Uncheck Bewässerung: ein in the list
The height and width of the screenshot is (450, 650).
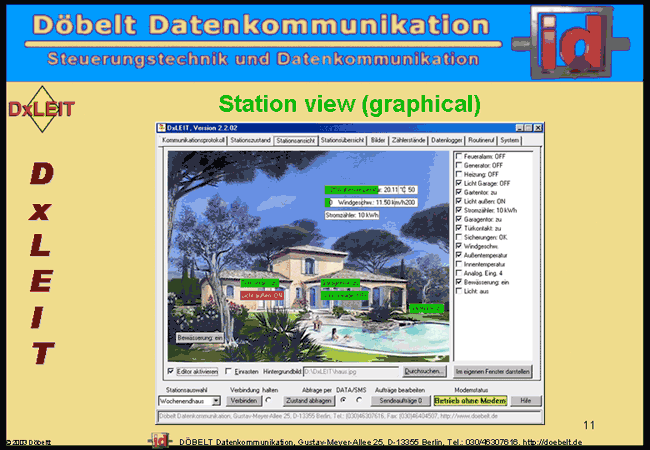click(459, 282)
